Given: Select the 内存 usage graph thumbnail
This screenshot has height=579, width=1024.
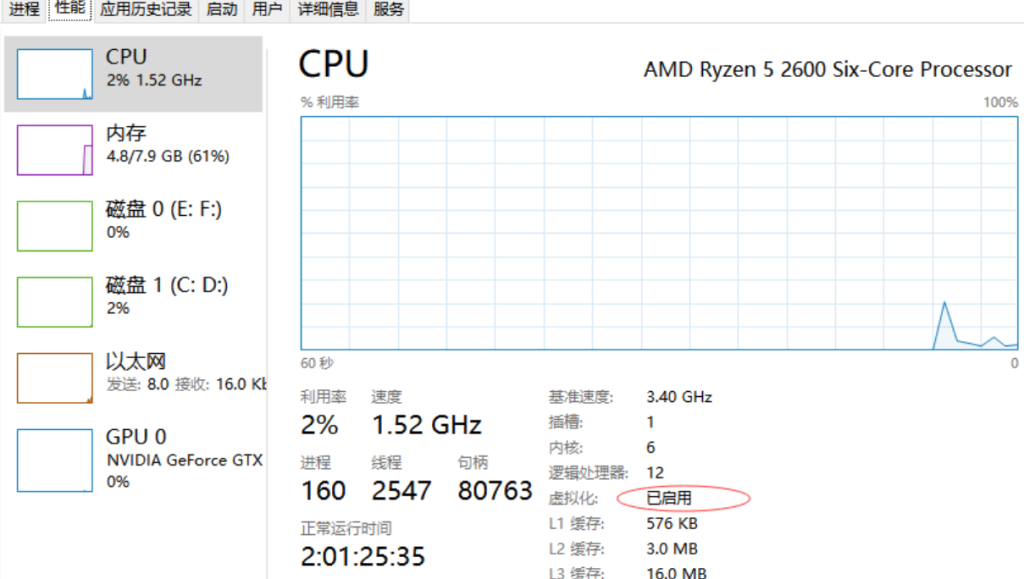Looking at the screenshot, I should click(55, 151).
